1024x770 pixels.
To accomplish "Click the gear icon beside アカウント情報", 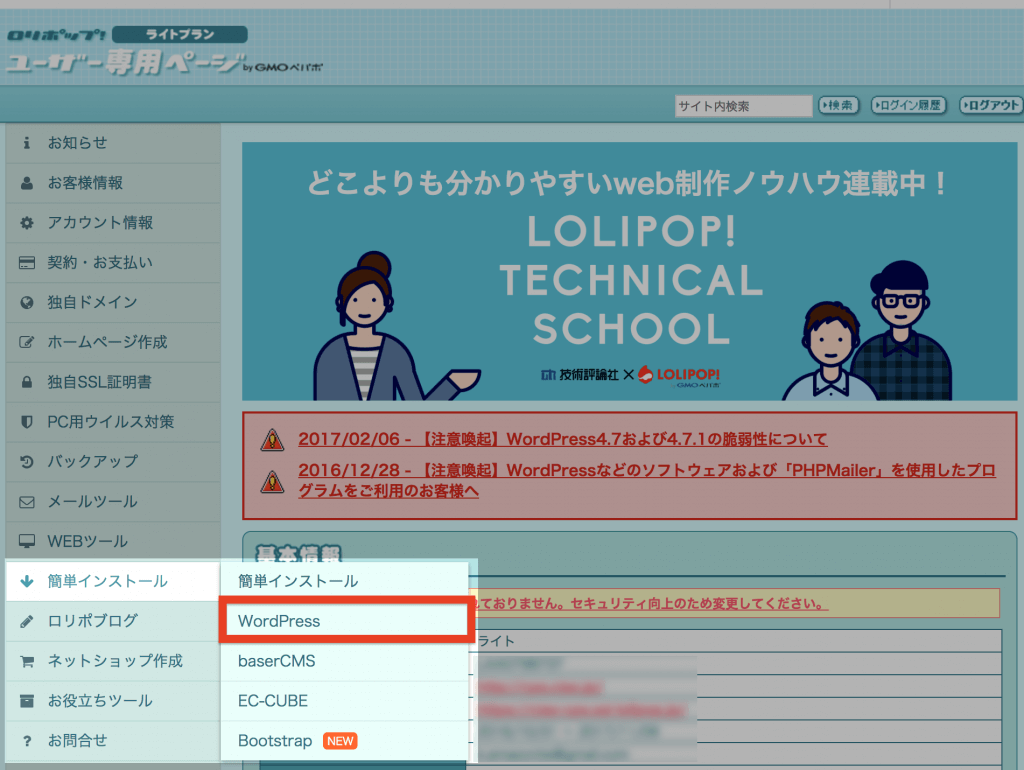I will tap(26, 223).
